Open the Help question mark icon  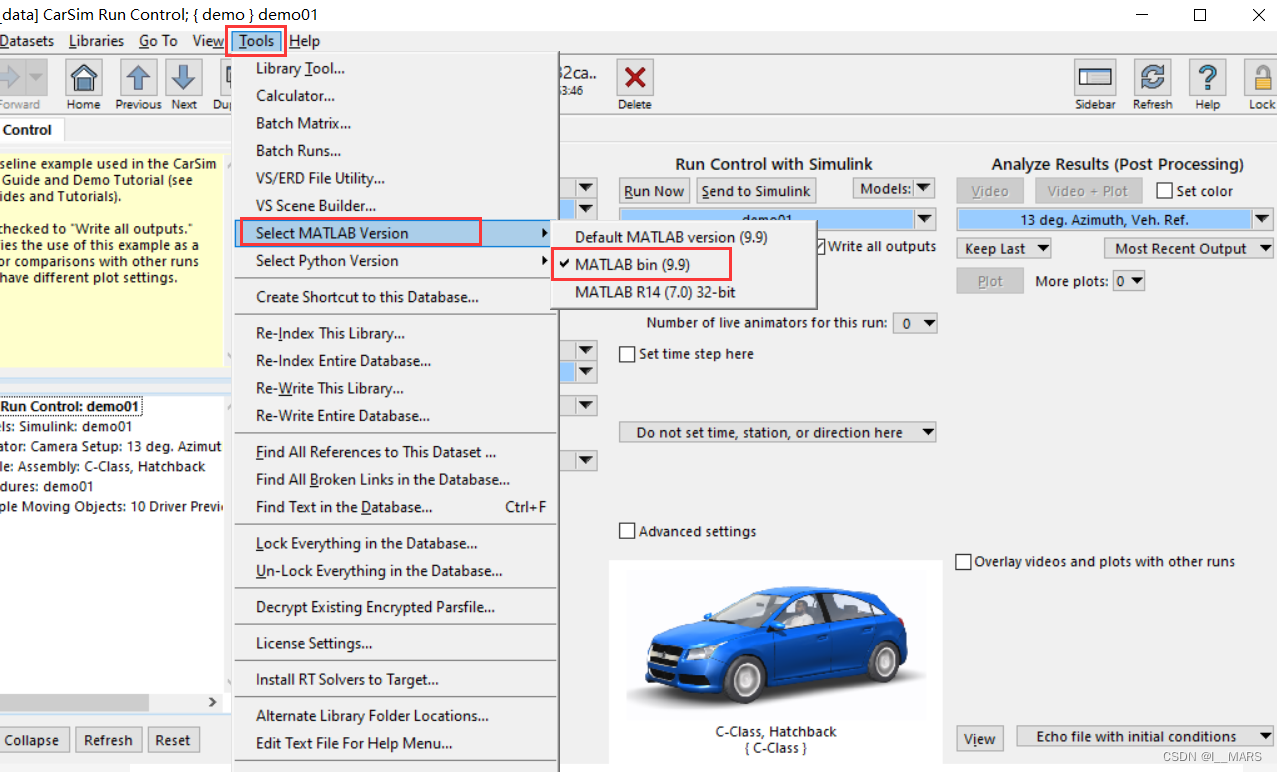tap(1208, 78)
